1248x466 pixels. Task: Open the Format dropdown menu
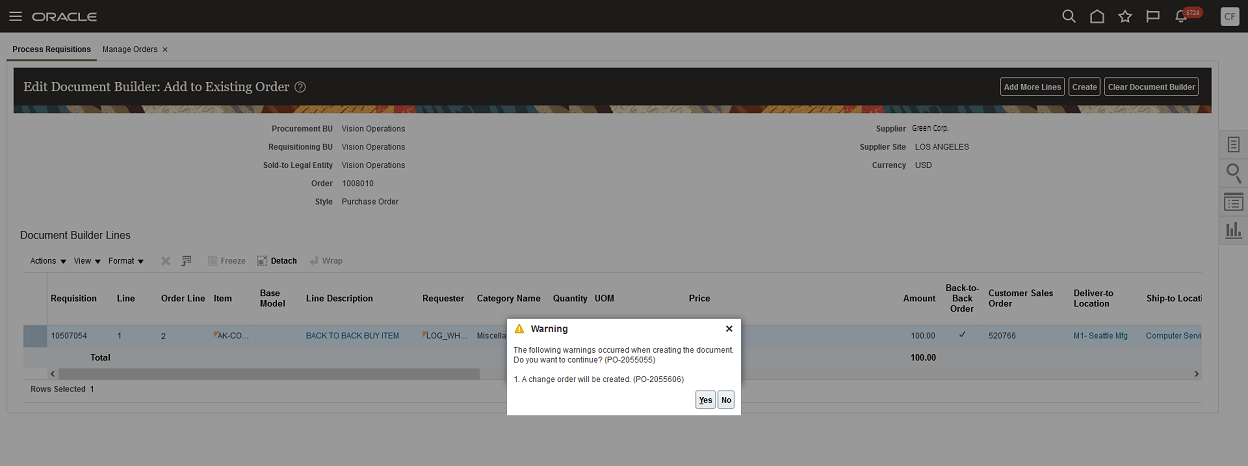click(126, 261)
